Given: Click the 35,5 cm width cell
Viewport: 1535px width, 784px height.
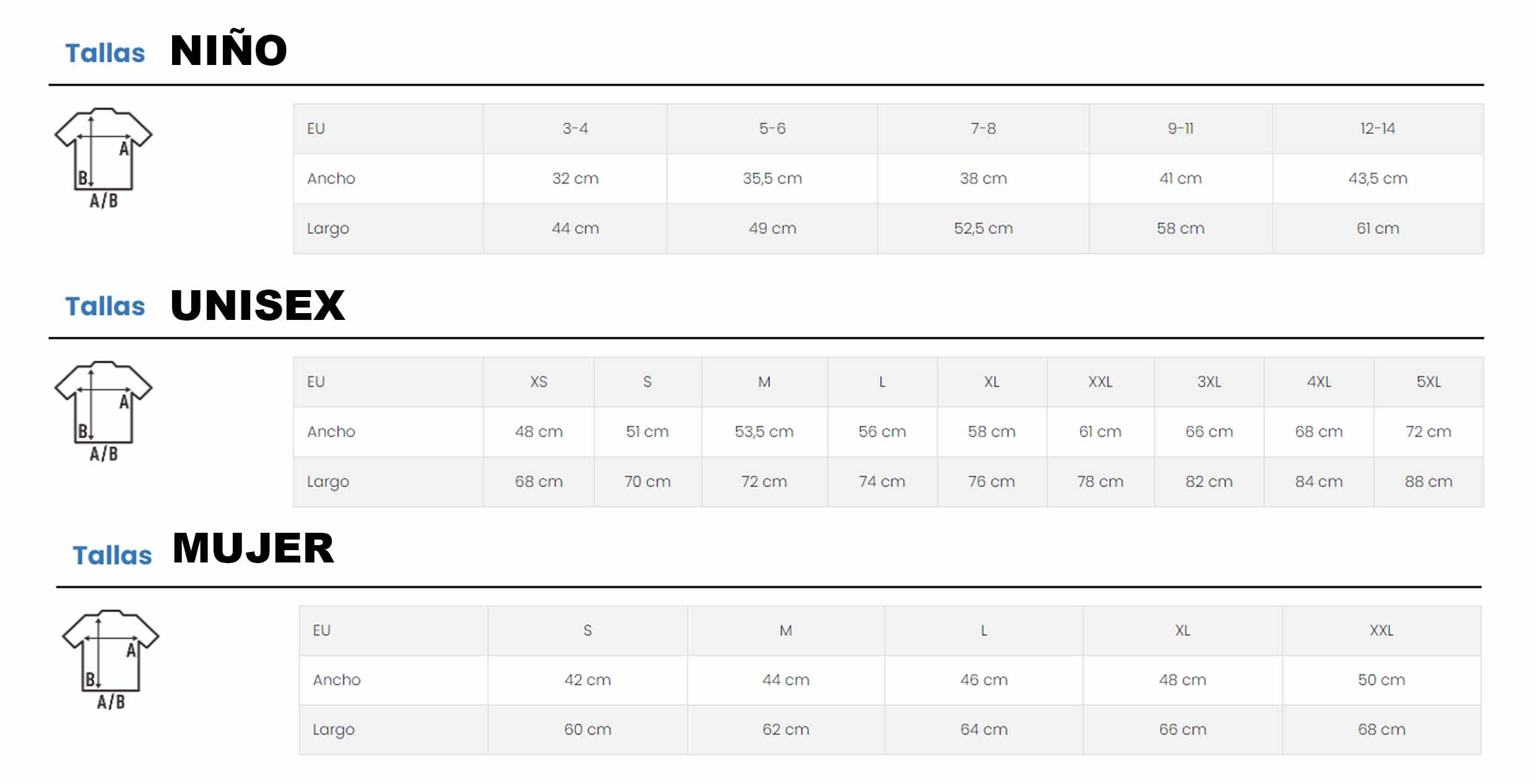Looking at the screenshot, I should coord(772,179).
